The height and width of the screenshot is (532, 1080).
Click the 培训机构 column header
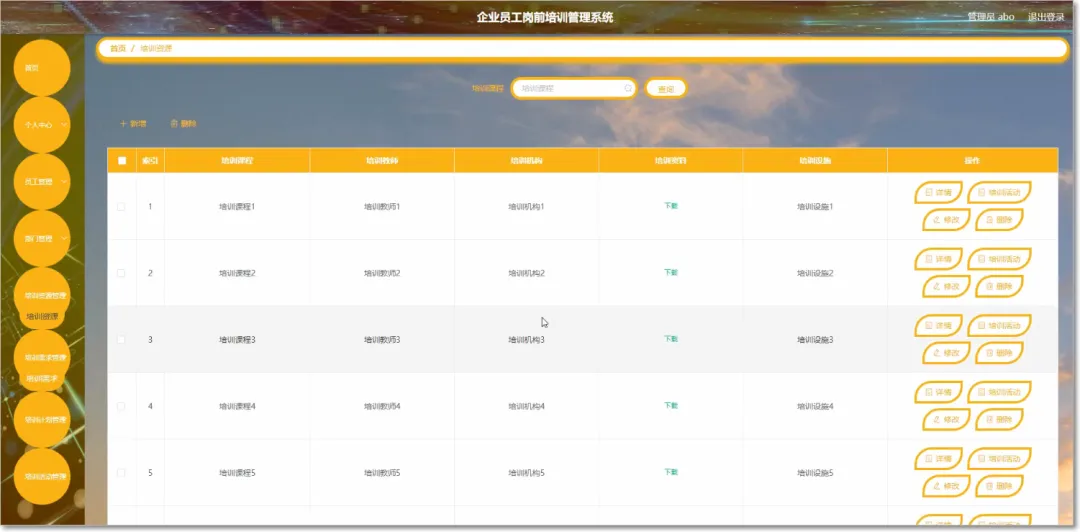(526, 161)
